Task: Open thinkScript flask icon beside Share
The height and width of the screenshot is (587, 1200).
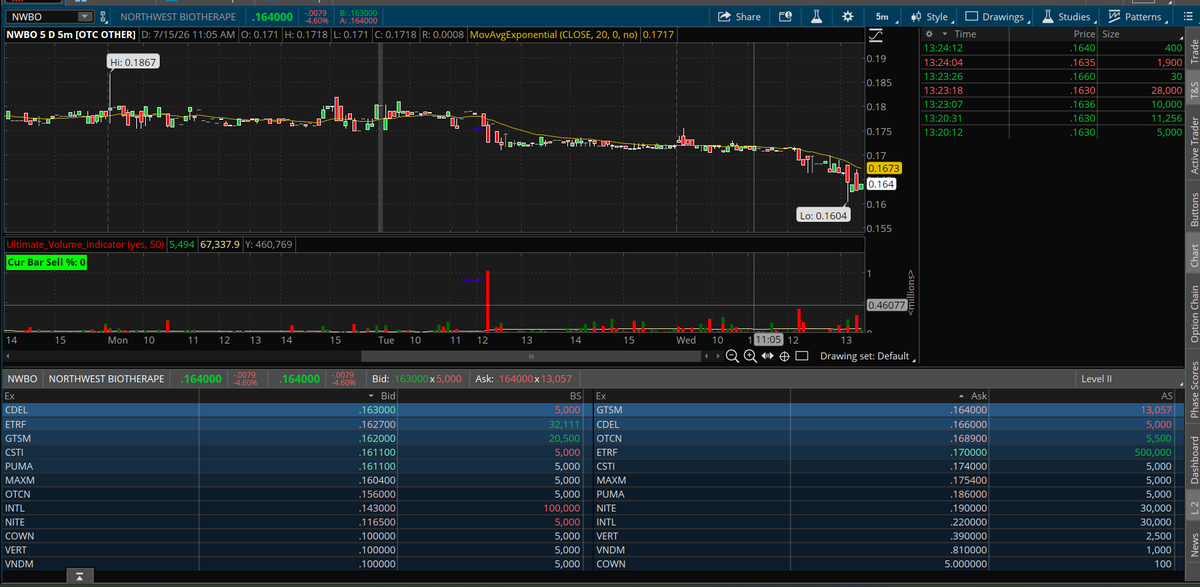Action: point(816,17)
